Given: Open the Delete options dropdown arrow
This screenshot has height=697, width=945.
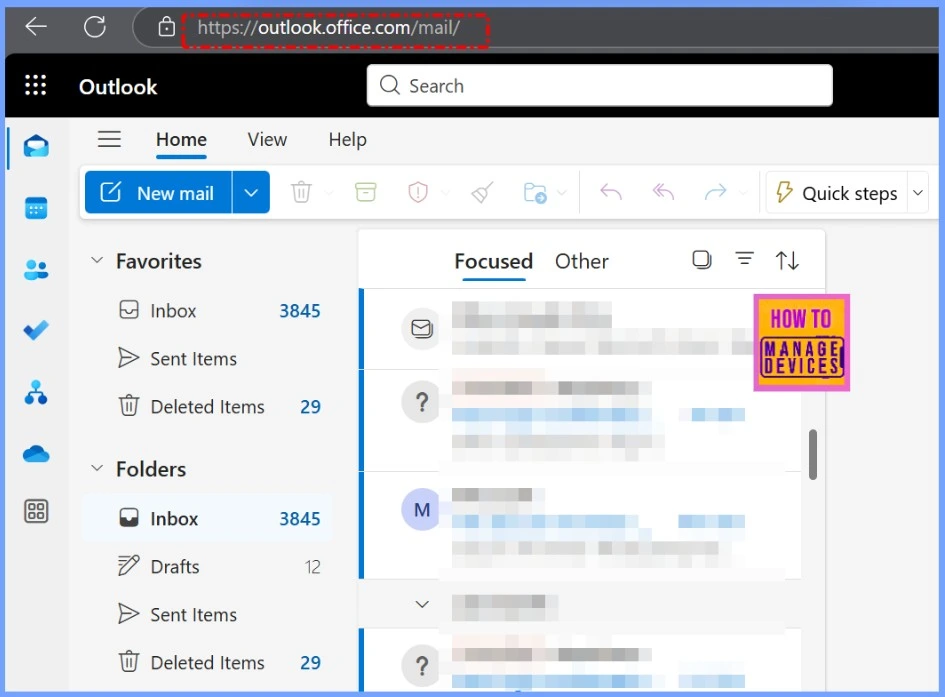Looking at the screenshot, I should tap(329, 193).
